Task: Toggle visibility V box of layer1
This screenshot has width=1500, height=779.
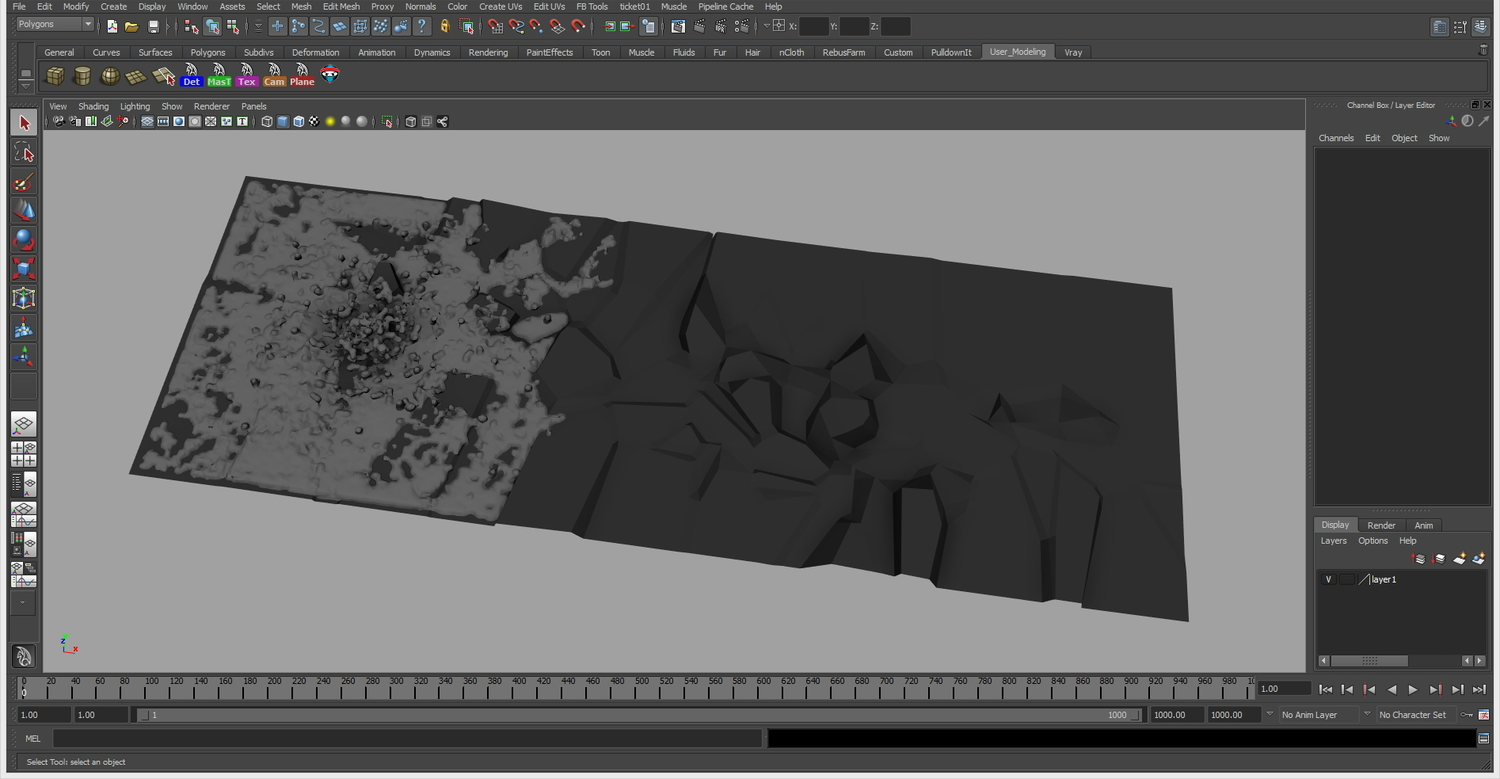Action: tap(1328, 579)
